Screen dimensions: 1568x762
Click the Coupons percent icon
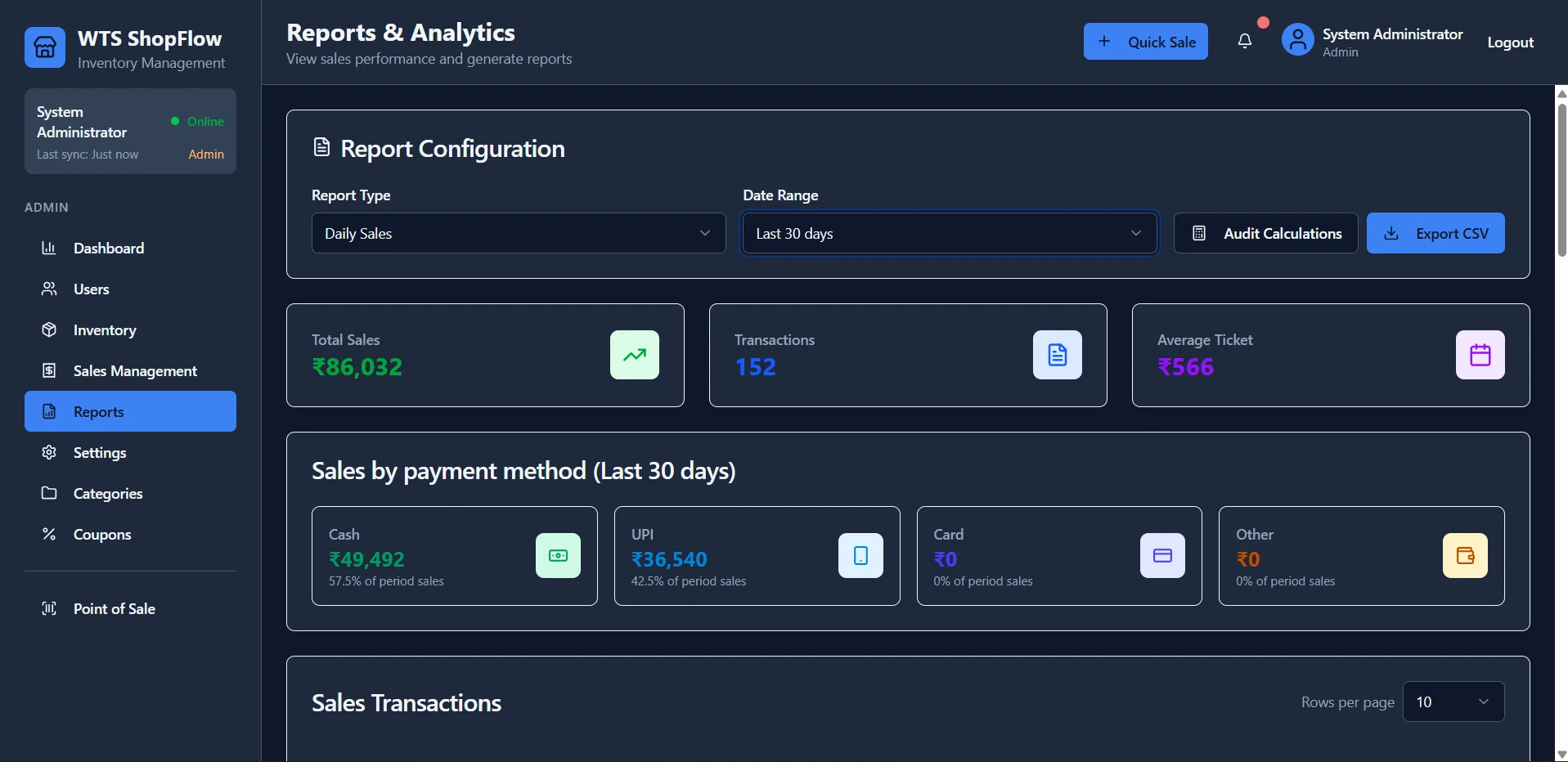point(49,534)
